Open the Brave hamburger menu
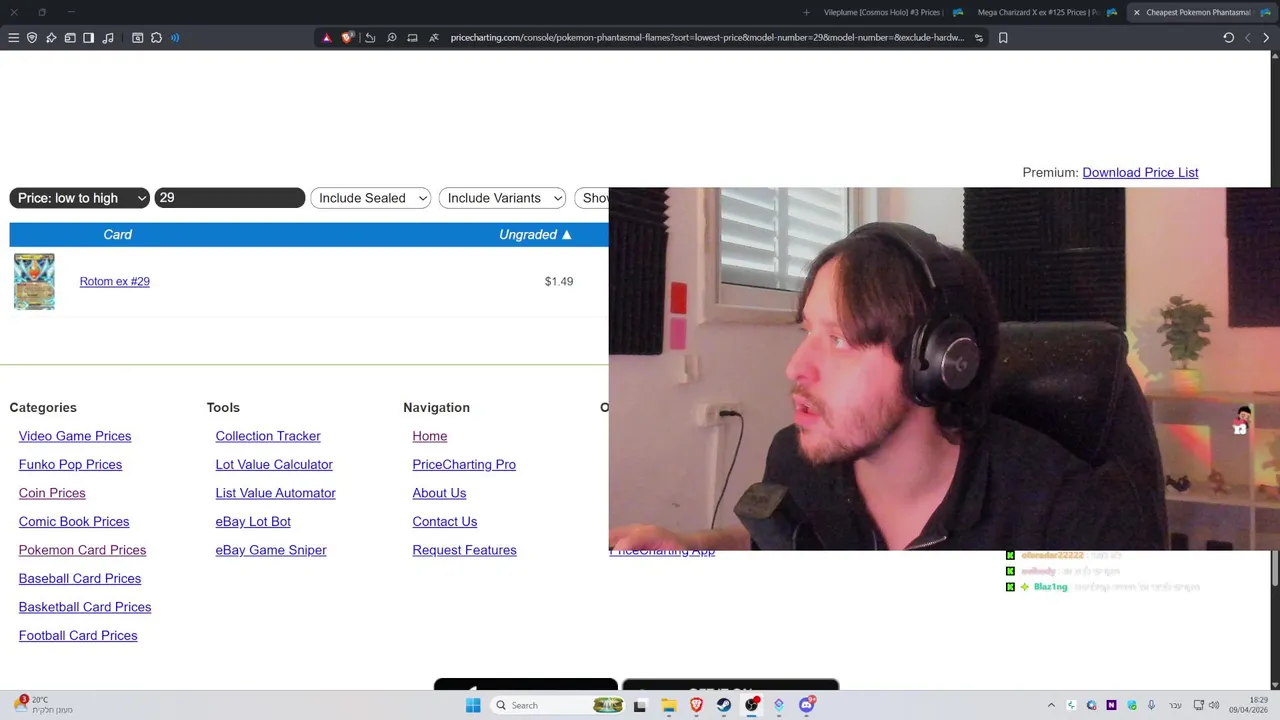Viewport: 1280px width, 720px height. [x=13, y=38]
